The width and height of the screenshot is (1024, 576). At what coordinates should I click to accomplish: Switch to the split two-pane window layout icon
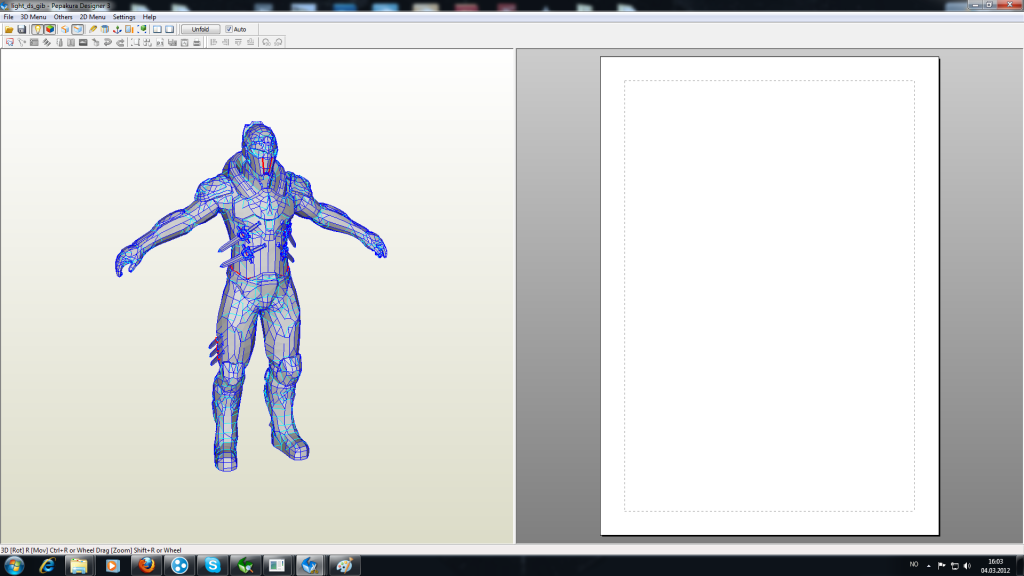click(157, 29)
